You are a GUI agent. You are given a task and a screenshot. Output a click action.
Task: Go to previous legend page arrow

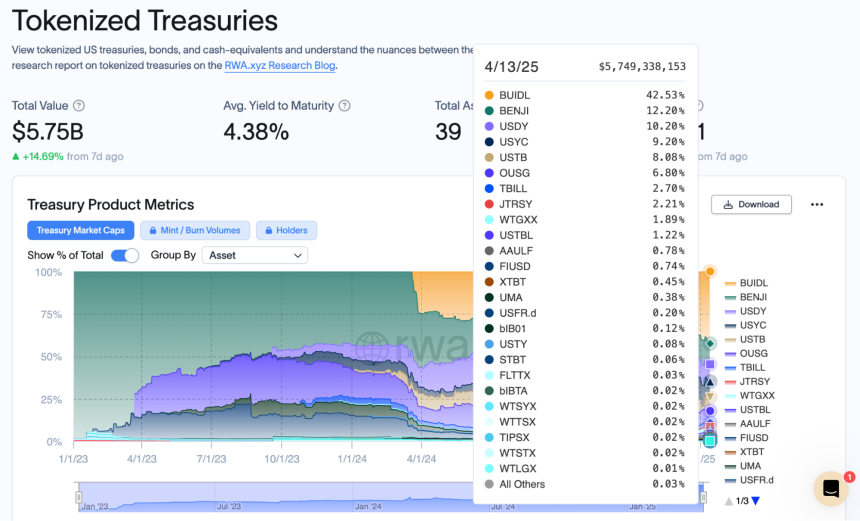729,501
